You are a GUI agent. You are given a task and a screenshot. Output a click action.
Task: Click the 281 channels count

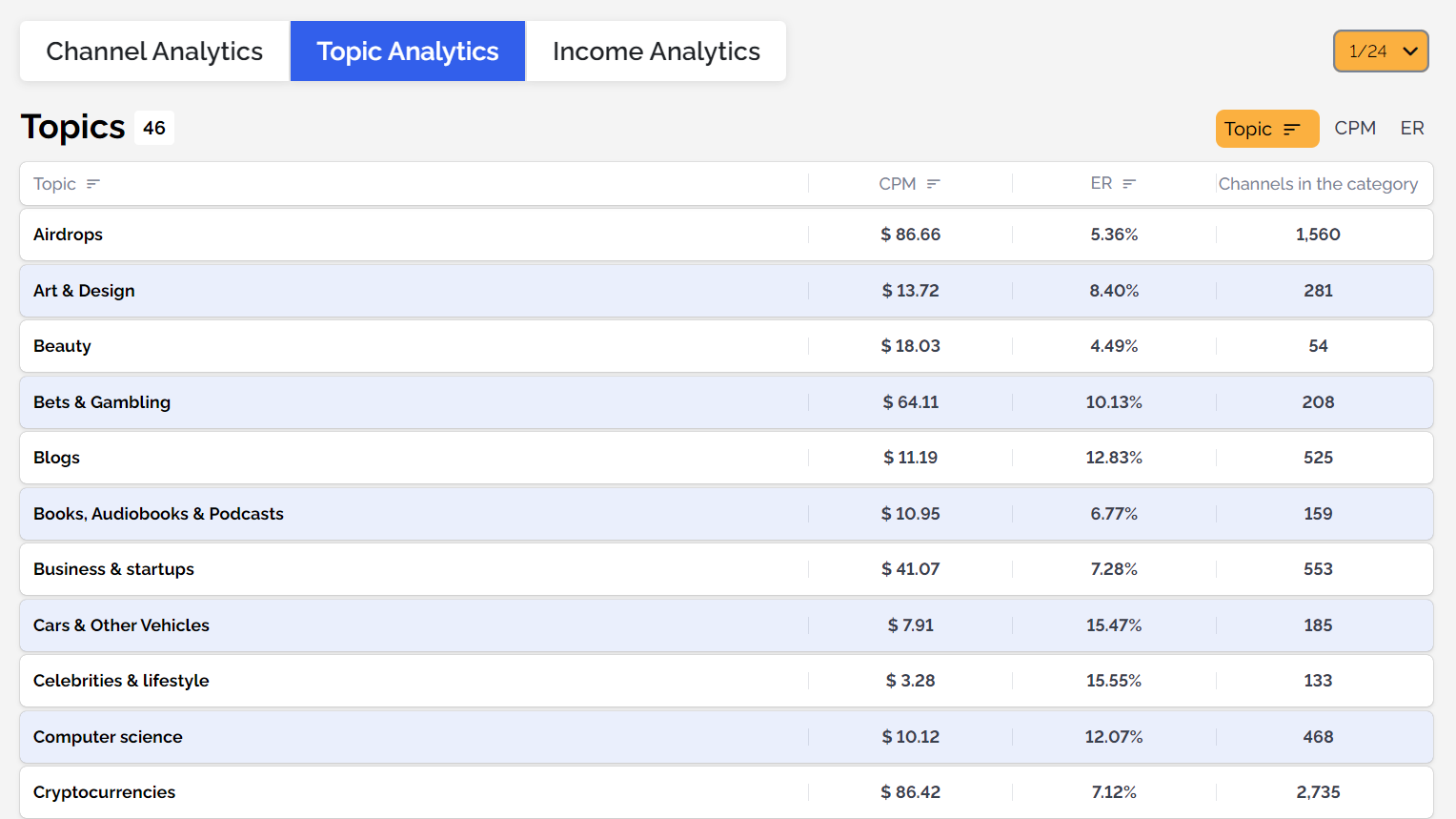[1318, 291]
